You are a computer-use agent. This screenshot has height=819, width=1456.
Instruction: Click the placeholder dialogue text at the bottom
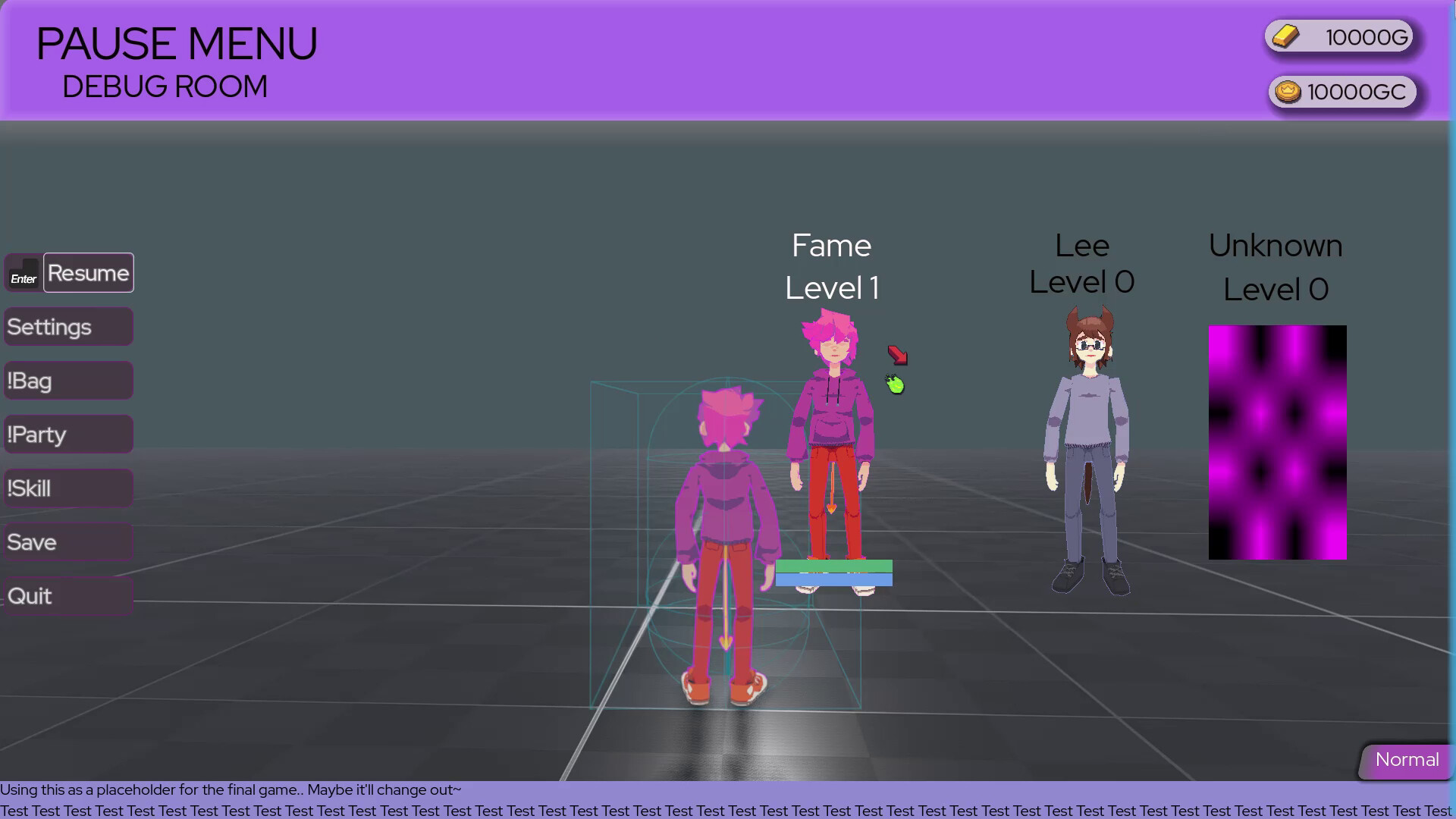click(x=230, y=789)
